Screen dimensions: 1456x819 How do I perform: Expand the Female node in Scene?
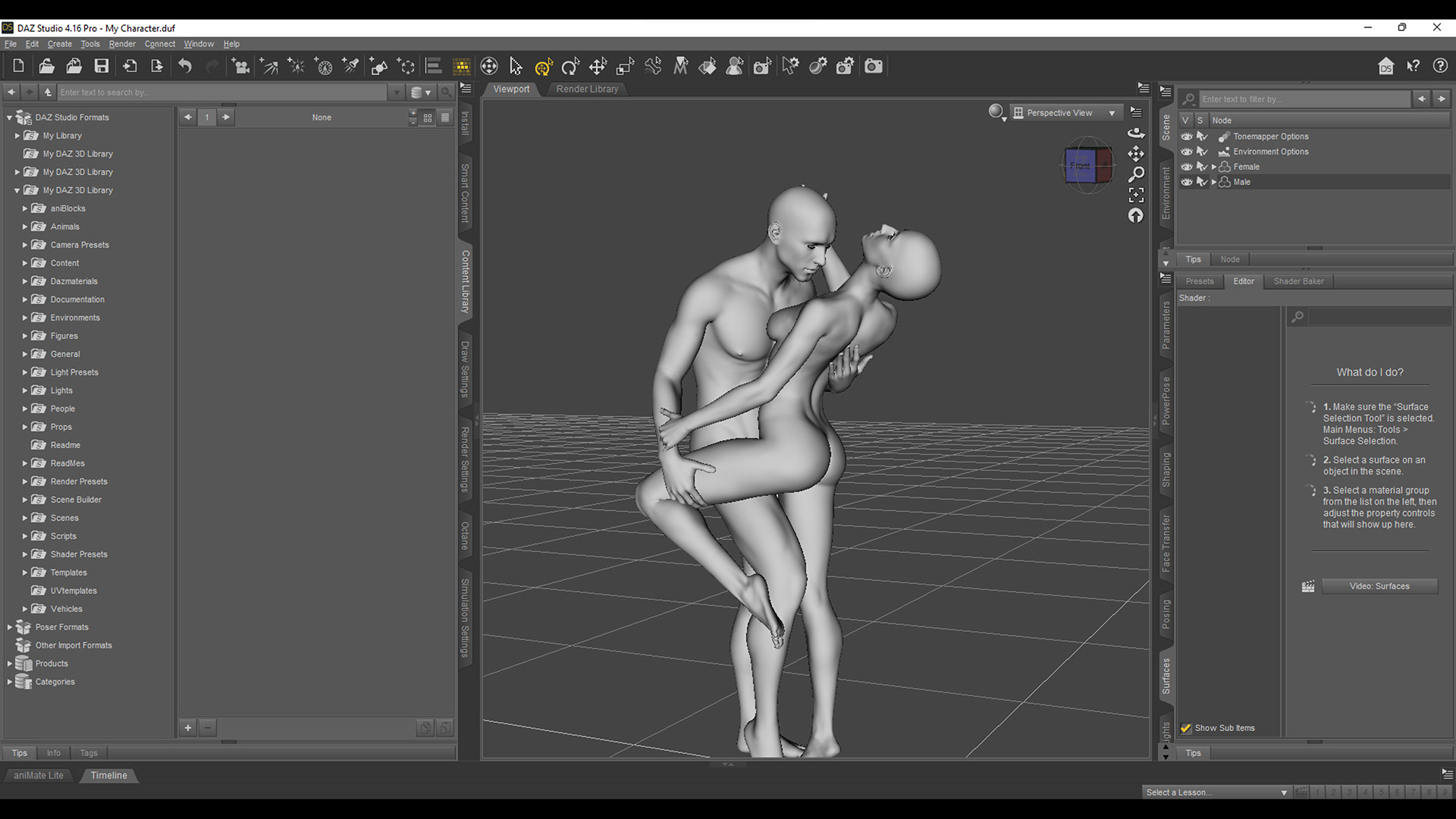point(1214,167)
